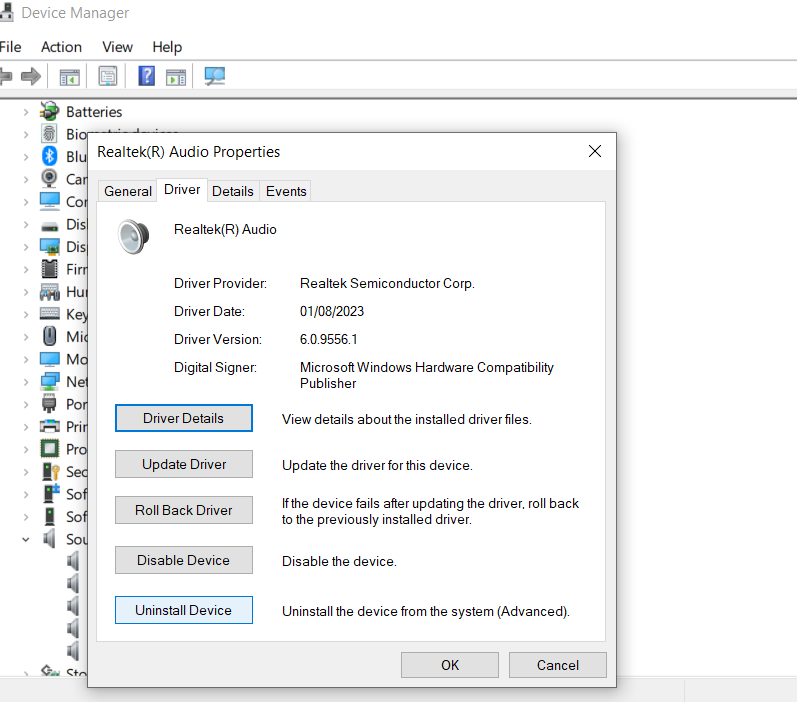Image resolution: width=797 pixels, height=702 pixels.
Task: Open the View menu
Action: (x=117, y=47)
